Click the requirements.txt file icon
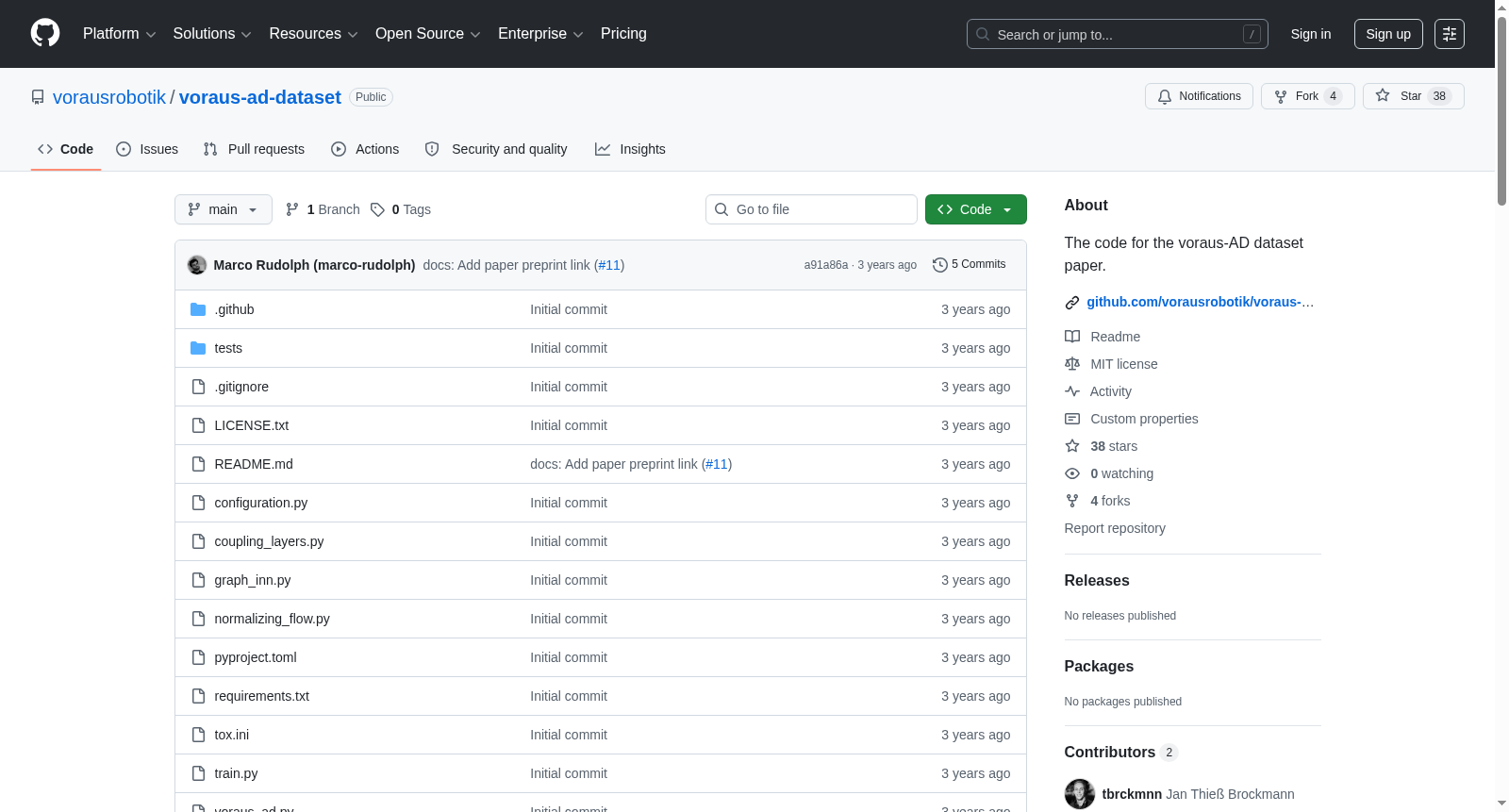 pos(198,696)
